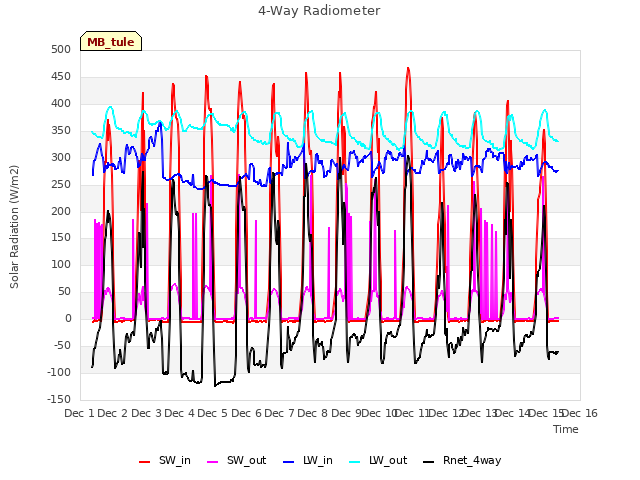
Task: Click the 300 y-axis tick label
Action: tap(61, 157)
